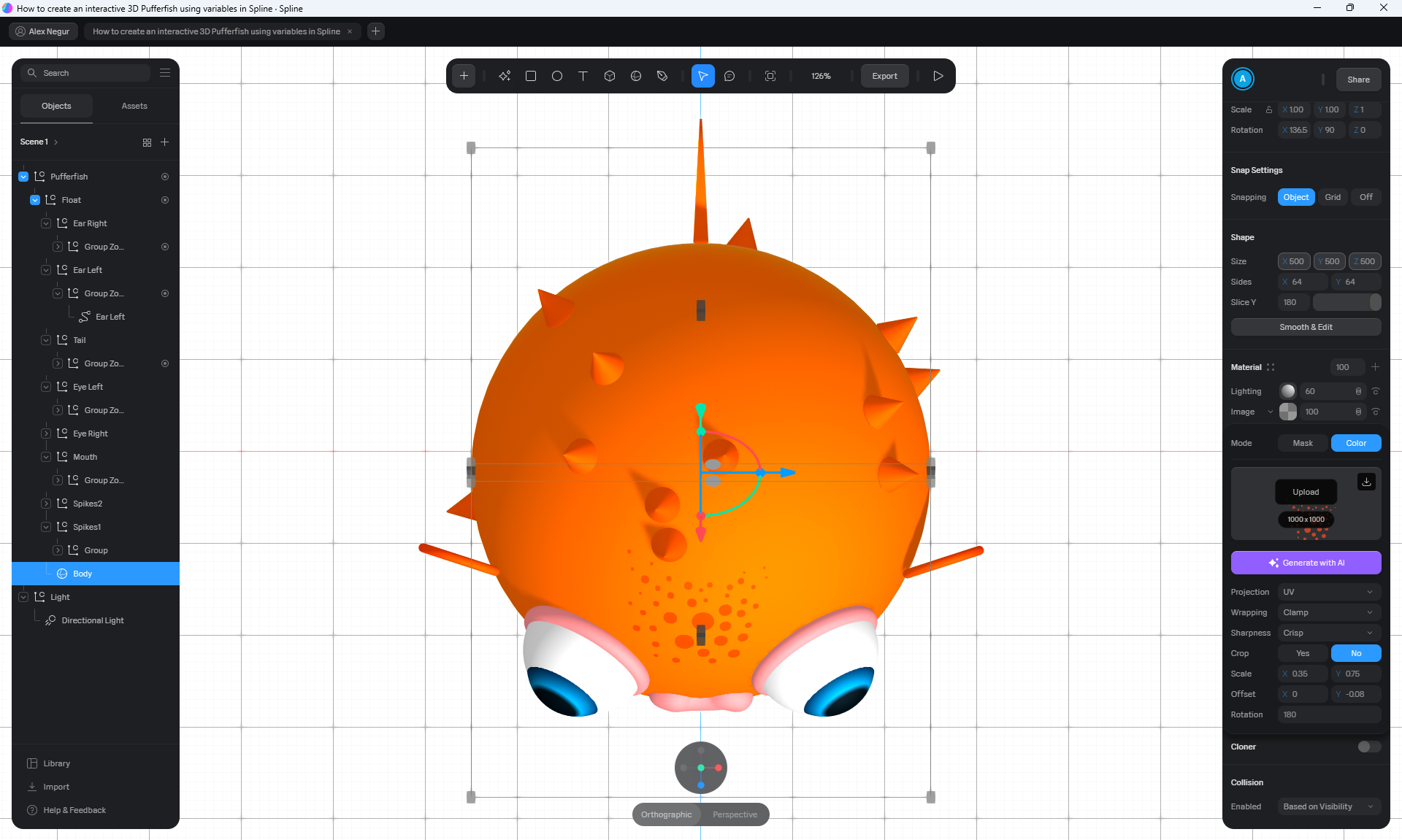1402x840 pixels.
Task: Select the Rectangle shape tool
Action: [x=531, y=76]
